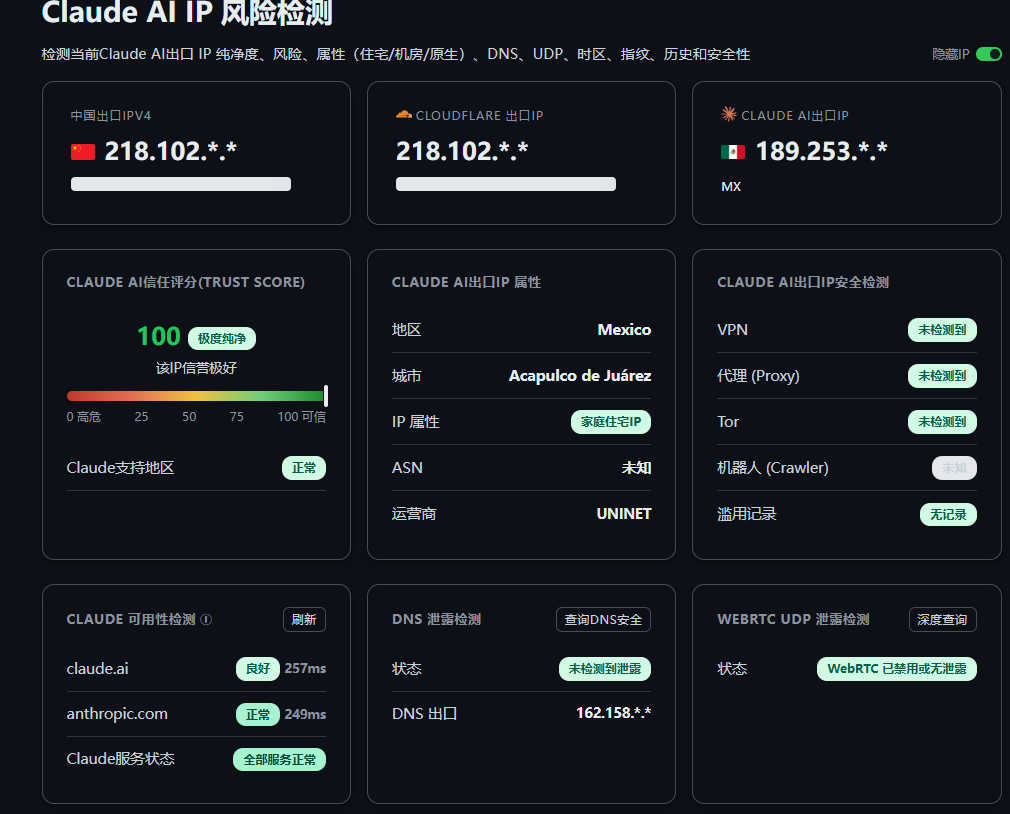Click the region value Mexico
Screen dimensions: 1010x814
tap(624, 330)
